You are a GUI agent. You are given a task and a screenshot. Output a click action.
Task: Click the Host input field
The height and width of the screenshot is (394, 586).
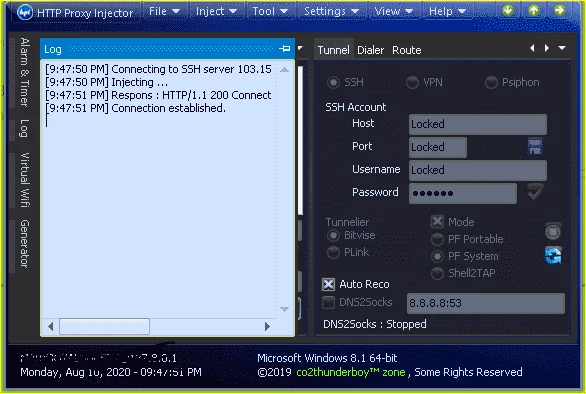pyautogui.click(x=478, y=124)
